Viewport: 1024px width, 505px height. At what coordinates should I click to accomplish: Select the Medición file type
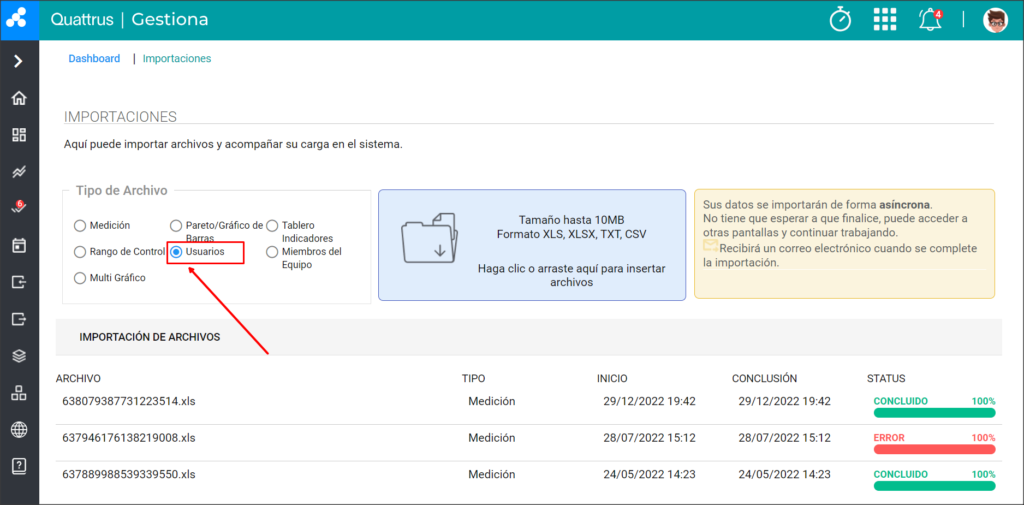102,225
